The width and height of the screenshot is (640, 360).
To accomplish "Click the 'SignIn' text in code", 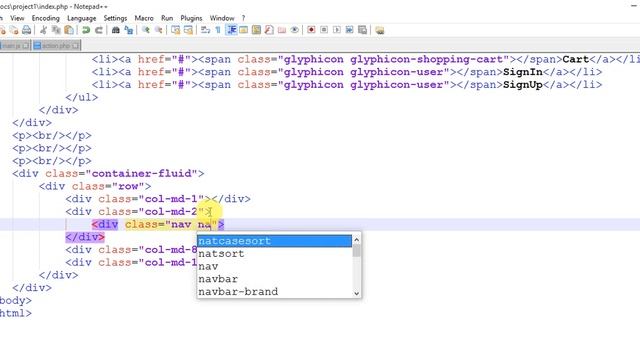I will click(x=522, y=72).
